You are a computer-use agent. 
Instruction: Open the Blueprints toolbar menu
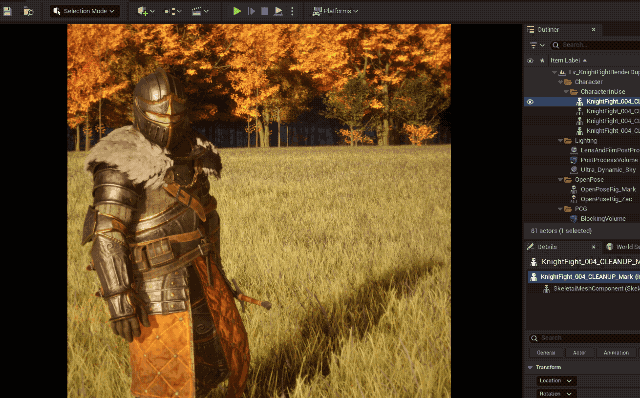coord(173,11)
